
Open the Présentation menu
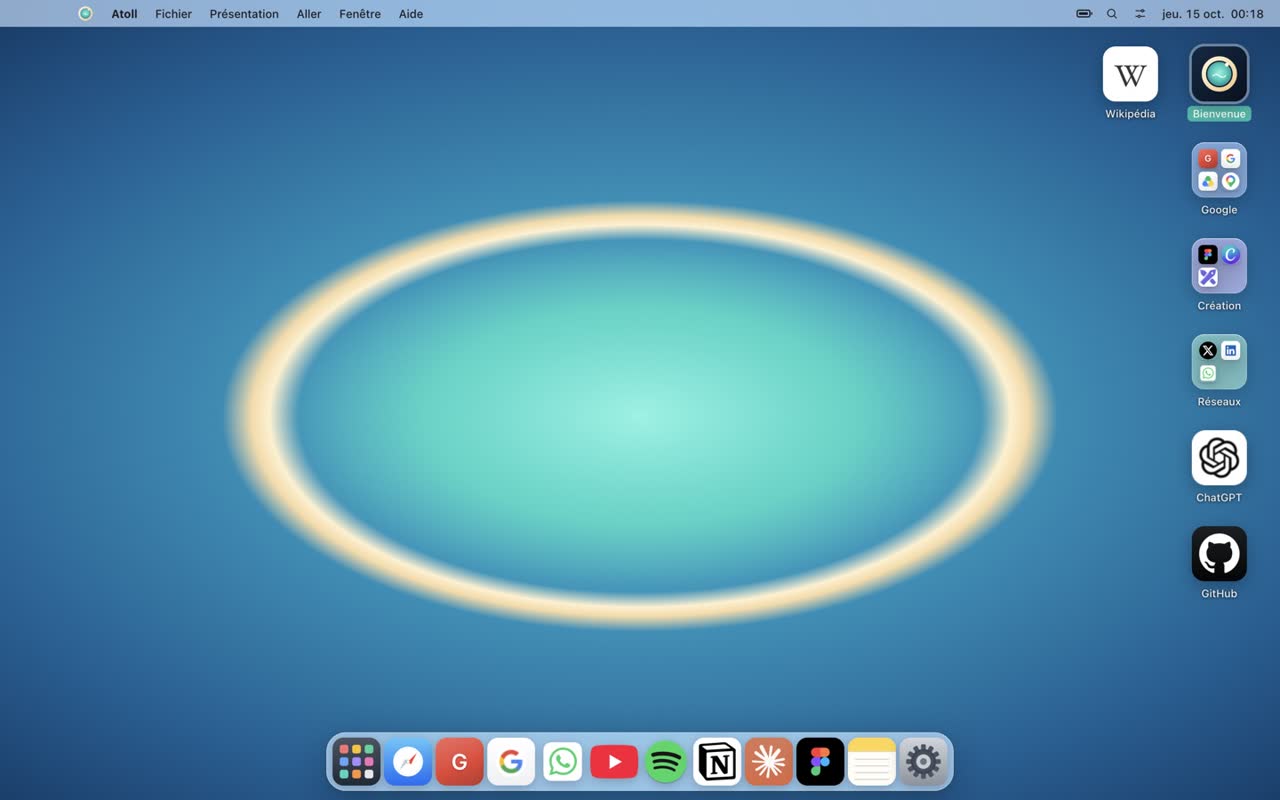(x=244, y=14)
